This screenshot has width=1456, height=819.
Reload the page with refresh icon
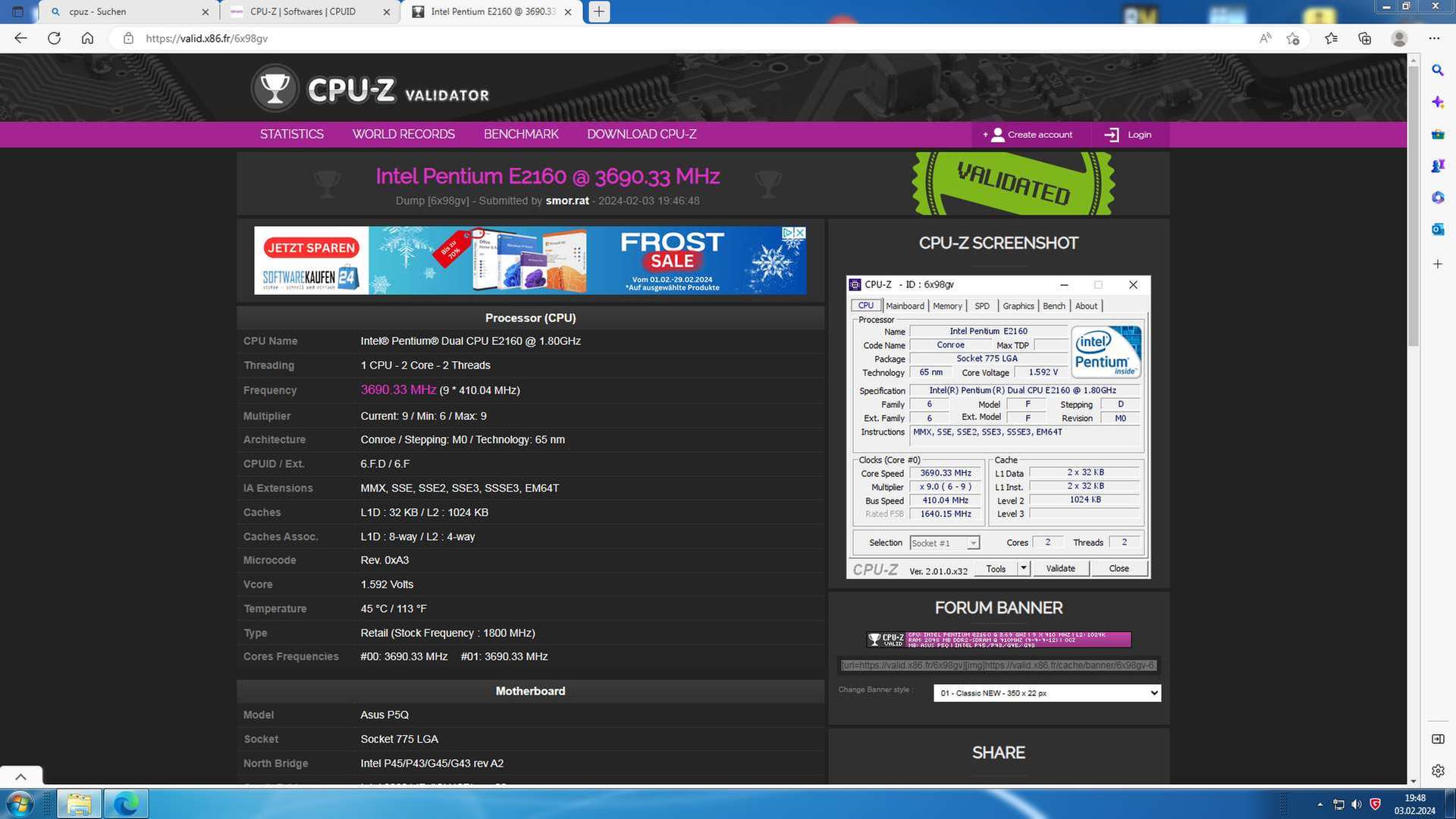click(54, 38)
